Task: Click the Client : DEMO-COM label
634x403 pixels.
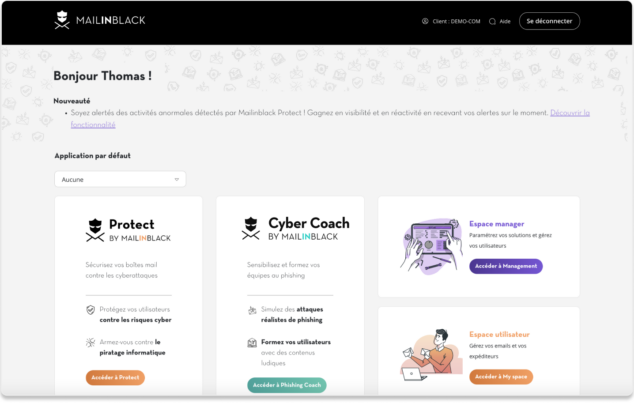Action: coord(456,21)
